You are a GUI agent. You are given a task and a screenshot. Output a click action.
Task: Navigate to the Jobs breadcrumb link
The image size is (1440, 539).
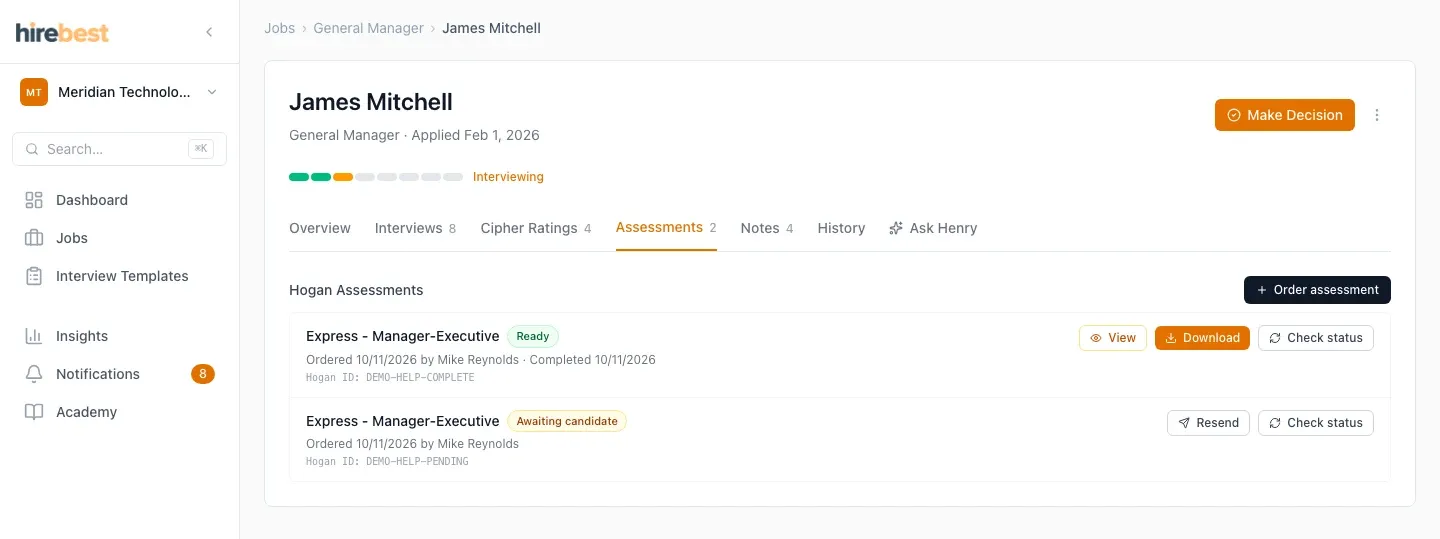coord(279,28)
